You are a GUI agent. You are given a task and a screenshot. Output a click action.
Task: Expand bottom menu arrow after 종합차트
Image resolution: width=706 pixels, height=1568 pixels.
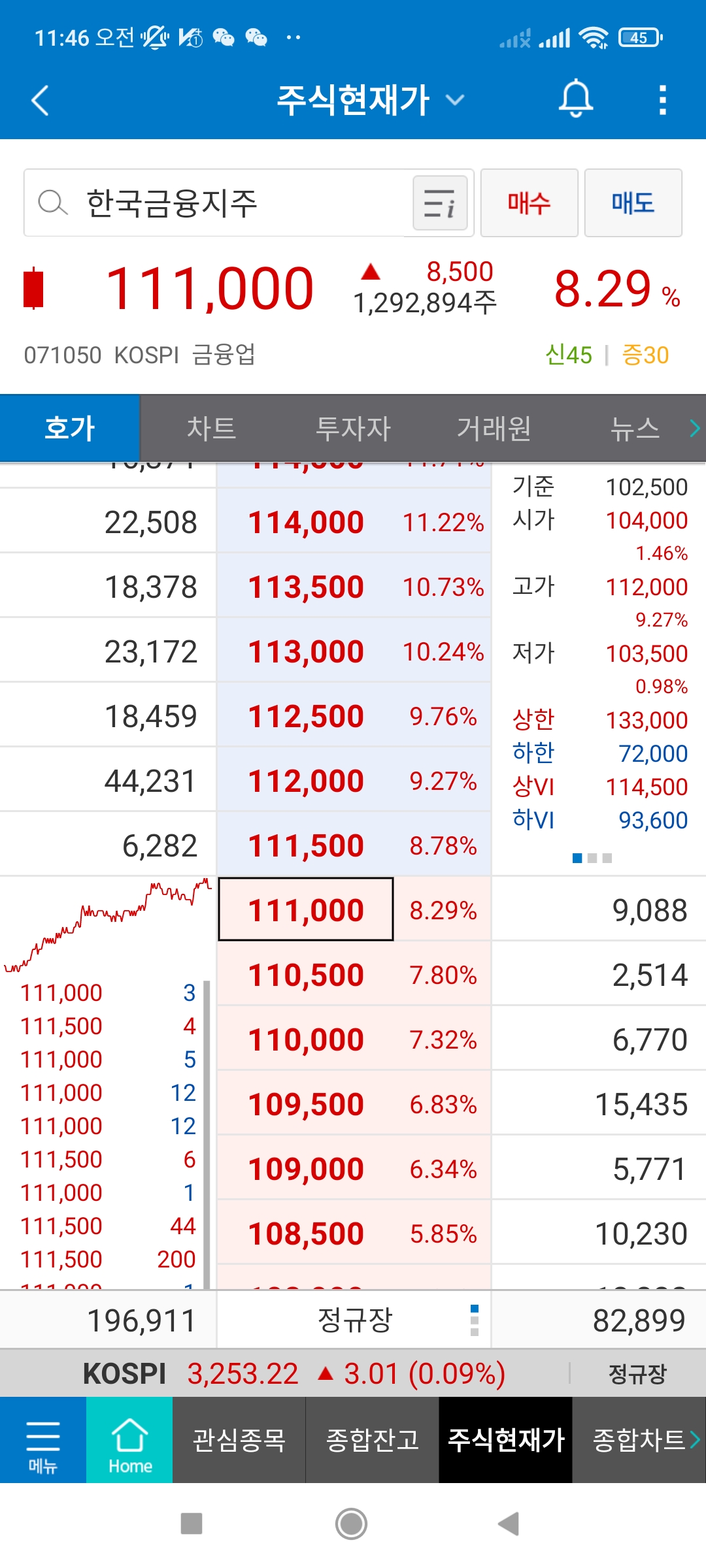(x=695, y=1440)
